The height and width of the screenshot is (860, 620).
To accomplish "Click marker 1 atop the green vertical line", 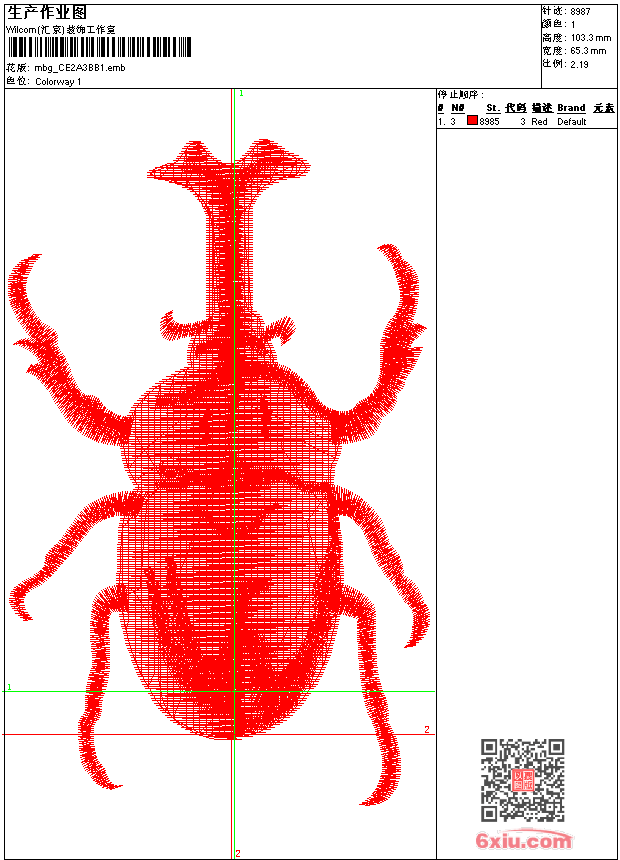I will click(241, 93).
